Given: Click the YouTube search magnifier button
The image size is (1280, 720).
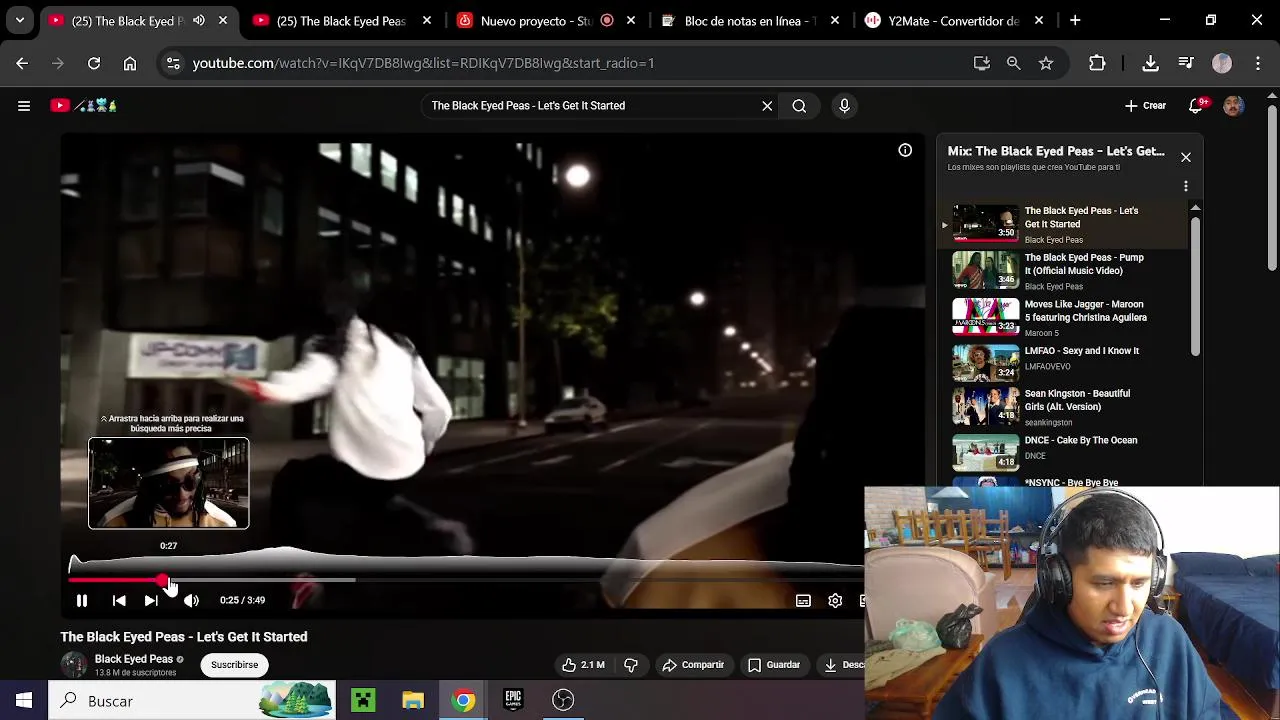Looking at the screenshot, I should [799, 105].
